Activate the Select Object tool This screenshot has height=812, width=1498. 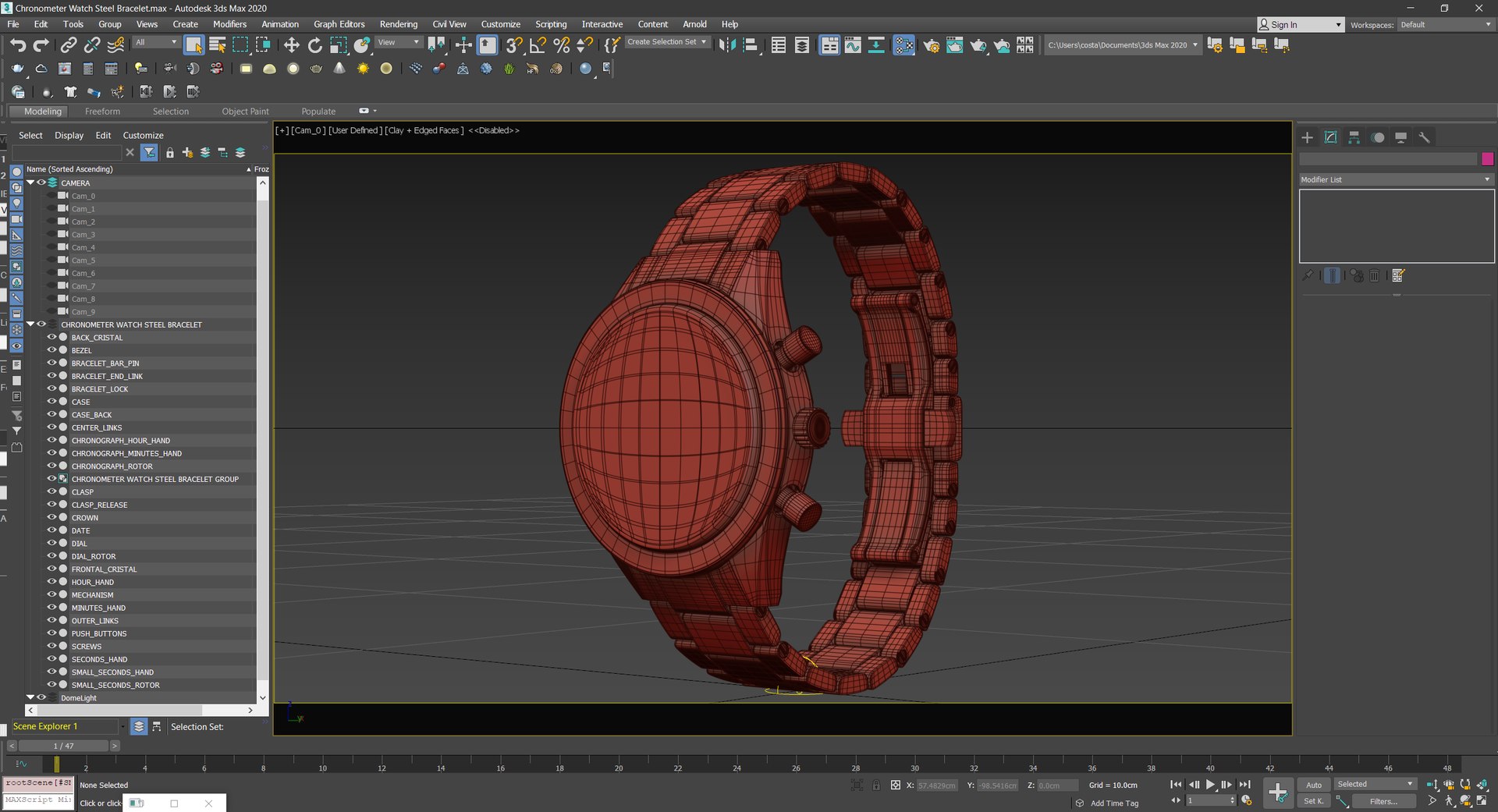click(193, 45)
